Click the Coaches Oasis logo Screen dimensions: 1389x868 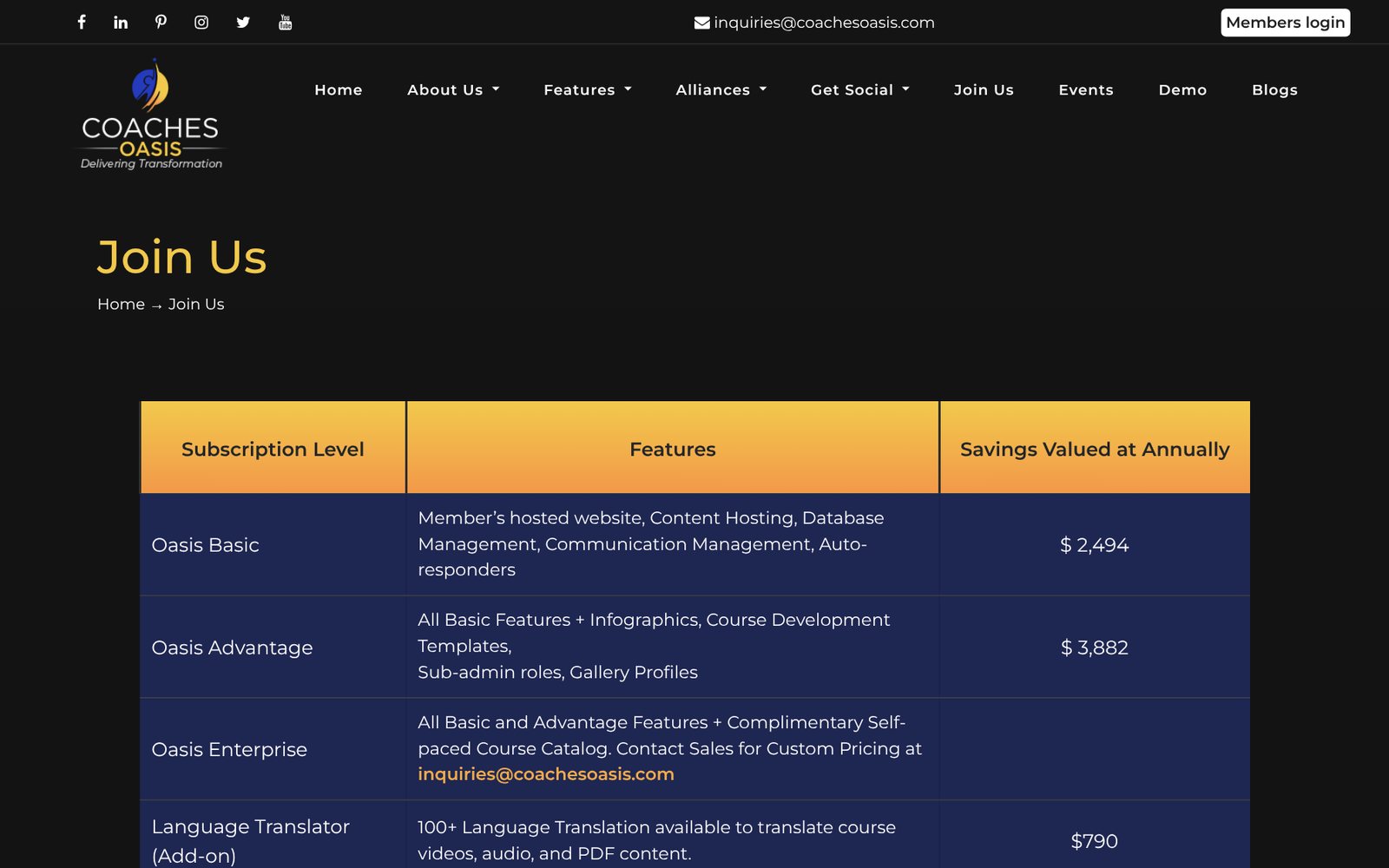pos(151,114)
